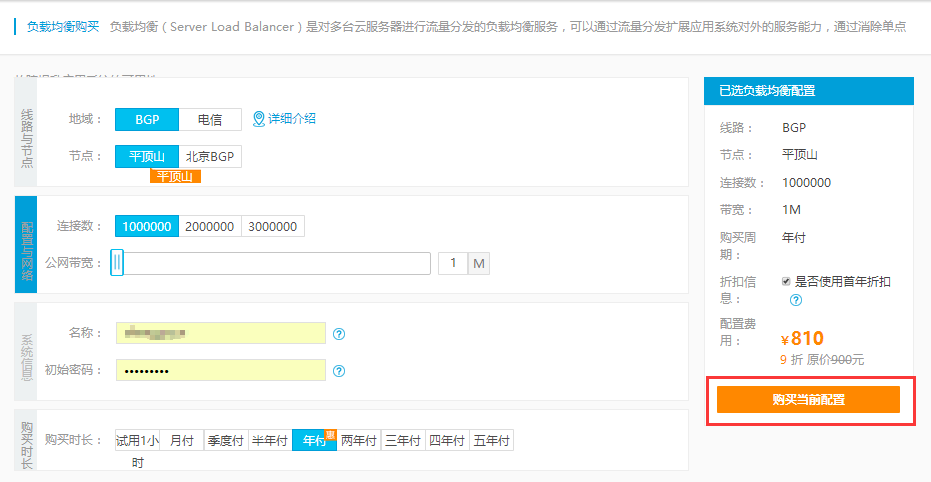This screenshot has height=482, width=931.
Task: Click the bandwidth value input box
Action: [x=453, y=263]
